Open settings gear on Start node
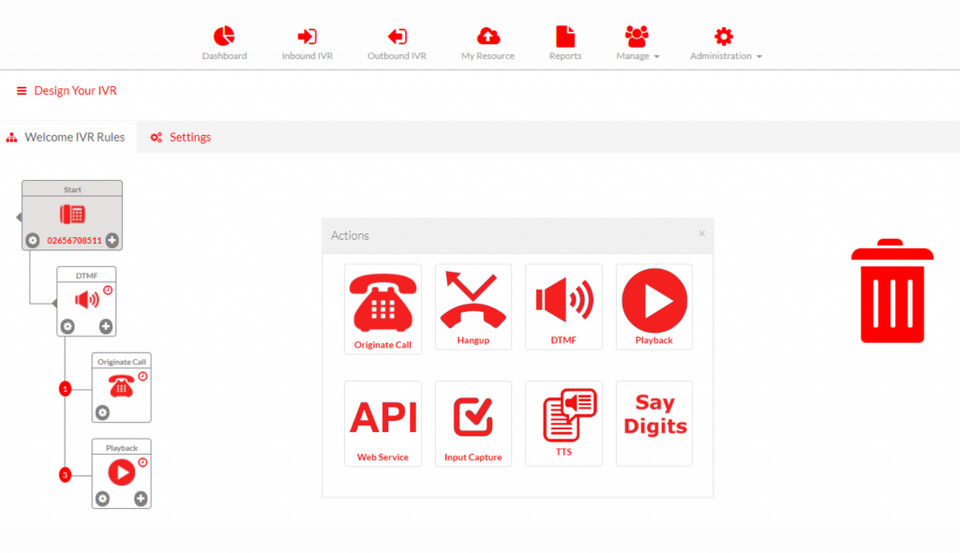The image size is (960, 553). [x=33, y=240]
